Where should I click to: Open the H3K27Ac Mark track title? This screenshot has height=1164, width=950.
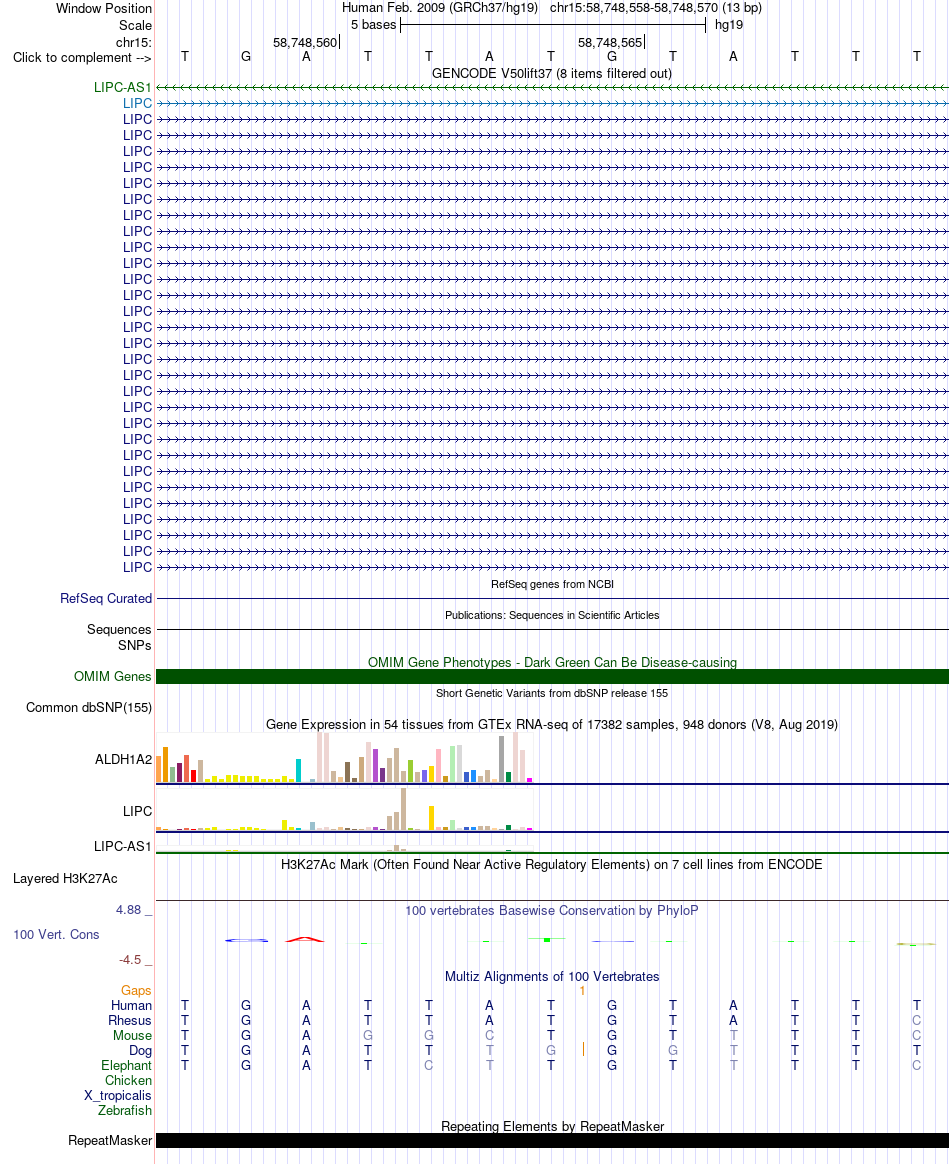[x=552, y=865]
